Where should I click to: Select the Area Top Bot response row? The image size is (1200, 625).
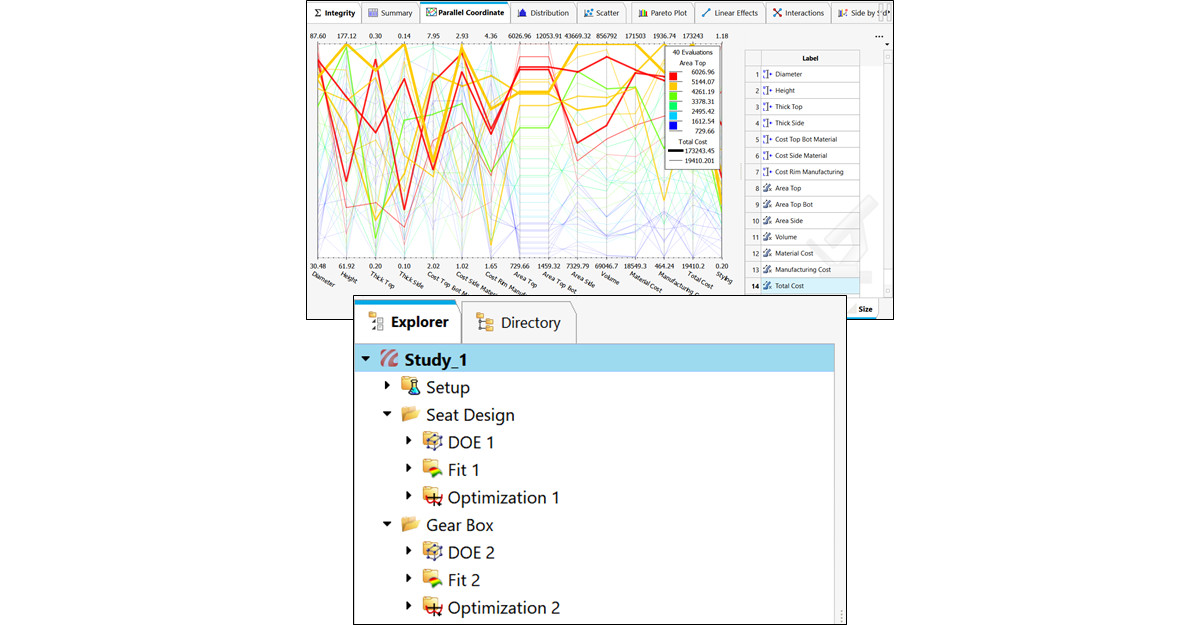click(x=803, y=204)
